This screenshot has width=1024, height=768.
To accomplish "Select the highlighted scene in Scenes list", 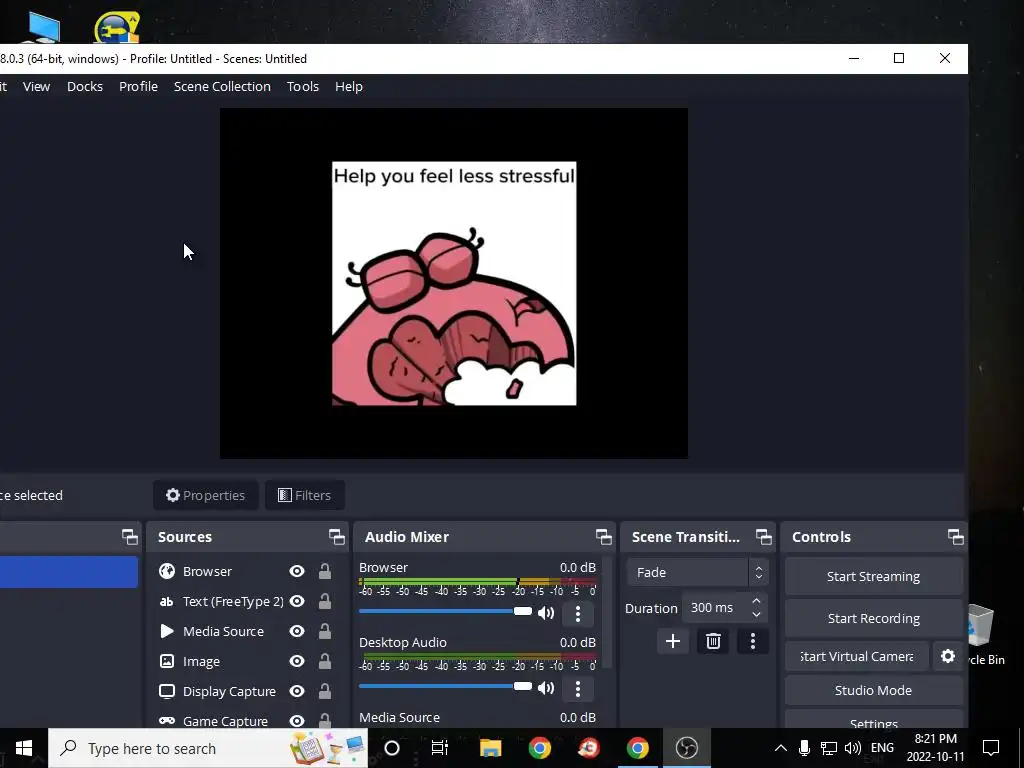I will click(69, 572).
